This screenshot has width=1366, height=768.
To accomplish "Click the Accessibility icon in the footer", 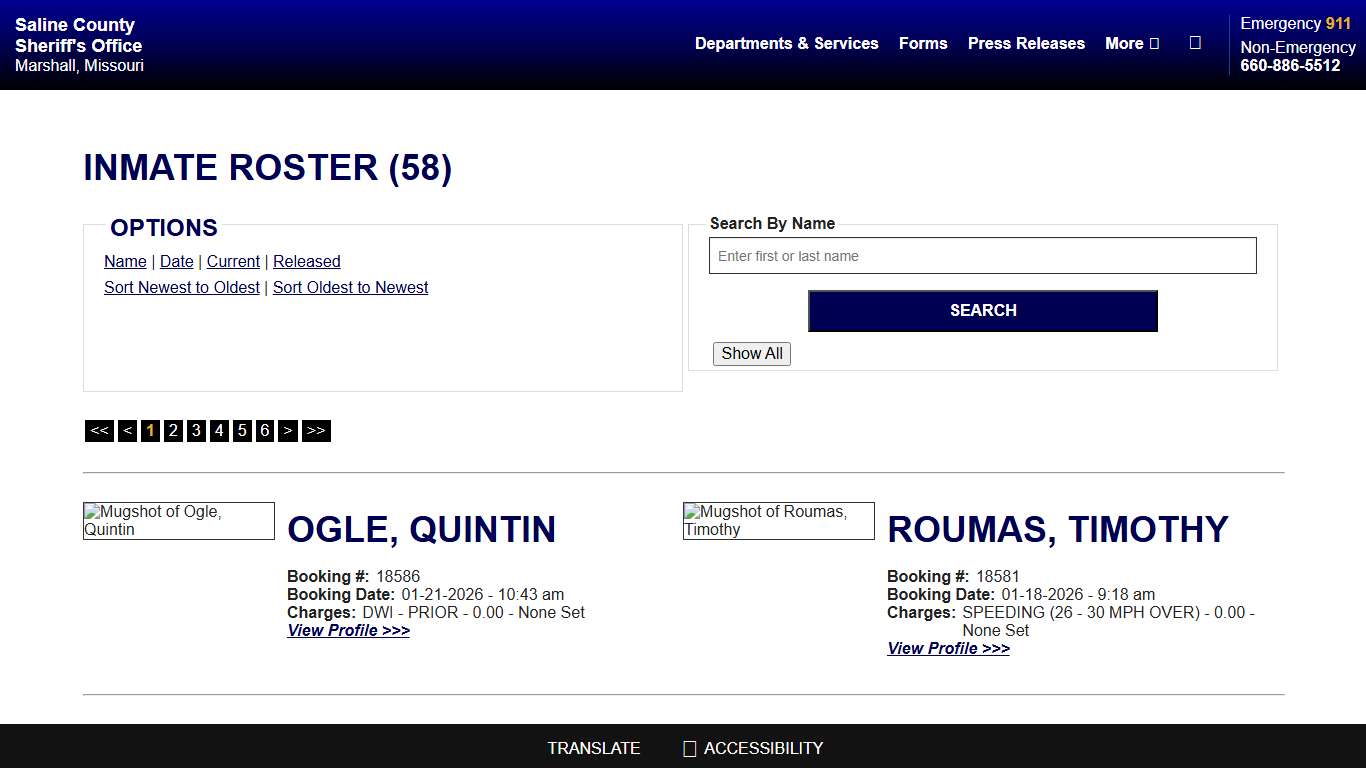I will coord(688,748).
